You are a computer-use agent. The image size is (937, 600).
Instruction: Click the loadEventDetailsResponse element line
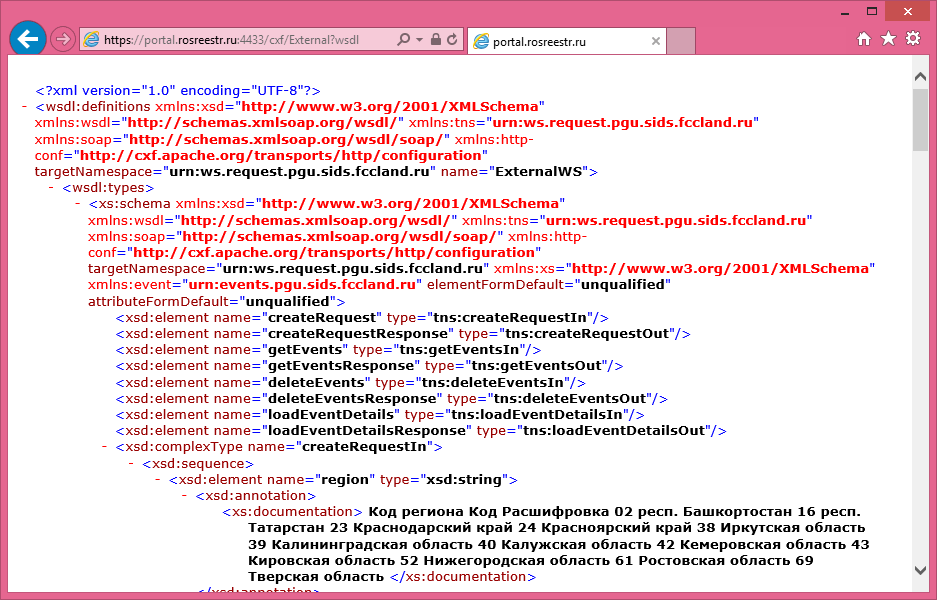coord(421,431)
